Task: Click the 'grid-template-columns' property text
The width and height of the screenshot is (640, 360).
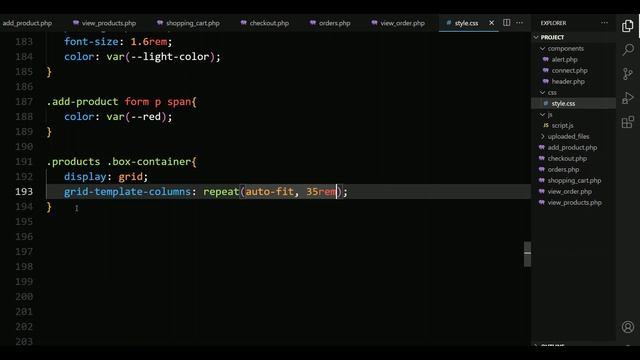Action: (127, 191)
